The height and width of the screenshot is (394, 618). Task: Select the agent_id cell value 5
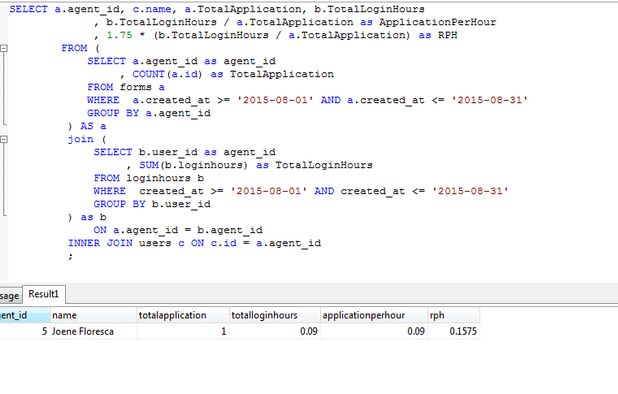pos(24,331)
